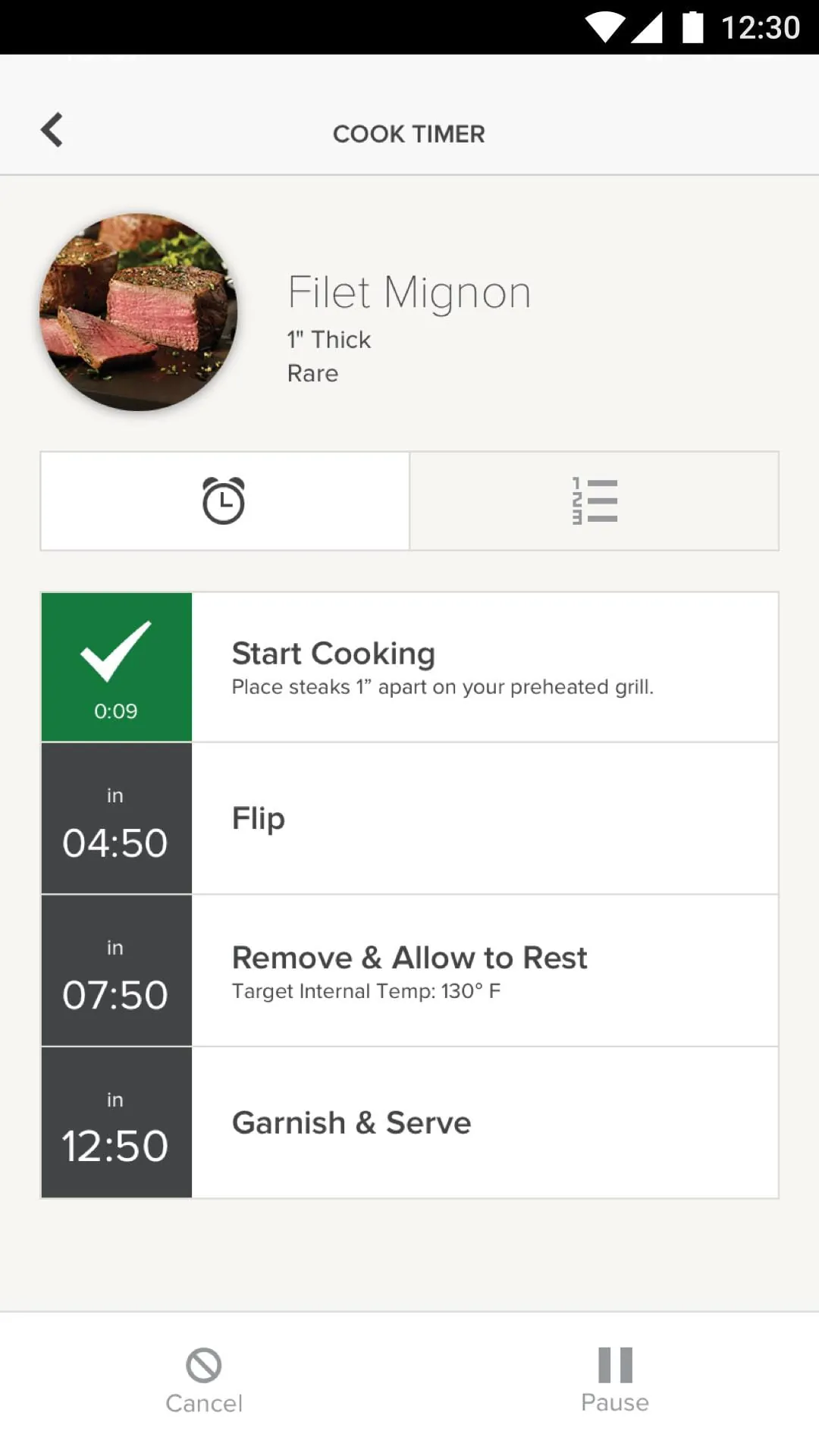Screen dimensions: 819x1456
Task: Tap the Filet Mignon title
Action: coord(409,293)
